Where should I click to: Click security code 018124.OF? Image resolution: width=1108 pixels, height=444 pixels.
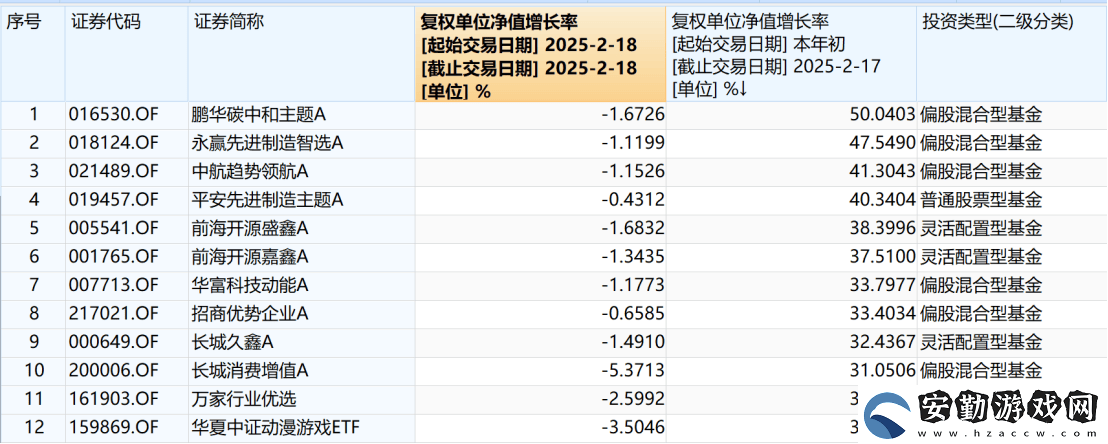(x=114, y=144)
